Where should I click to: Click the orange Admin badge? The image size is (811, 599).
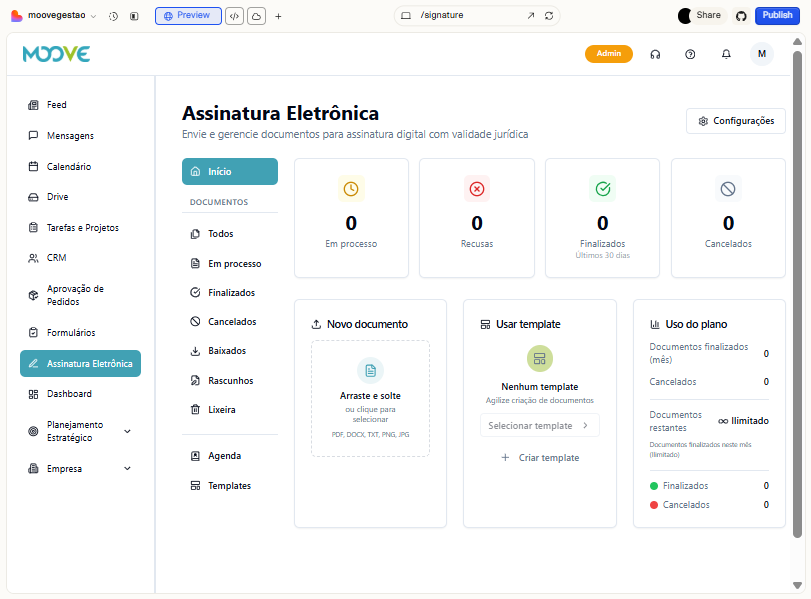click(609, 54)
